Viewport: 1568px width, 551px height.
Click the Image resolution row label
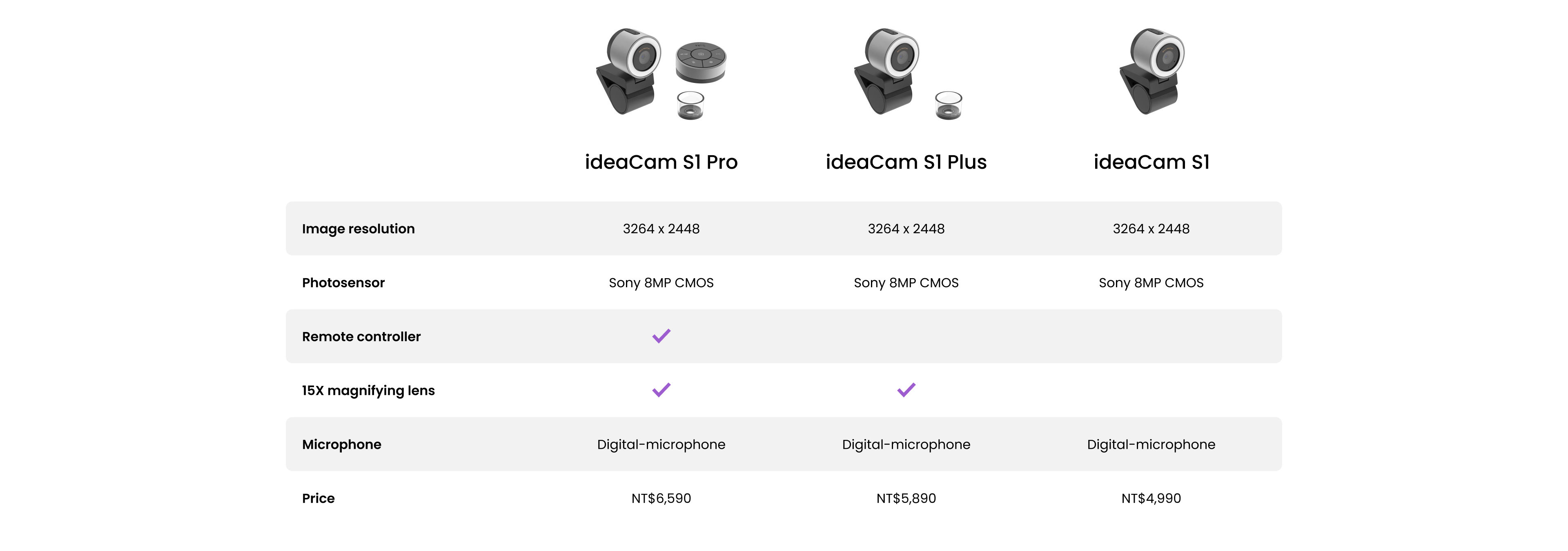(x=358, y=229)
